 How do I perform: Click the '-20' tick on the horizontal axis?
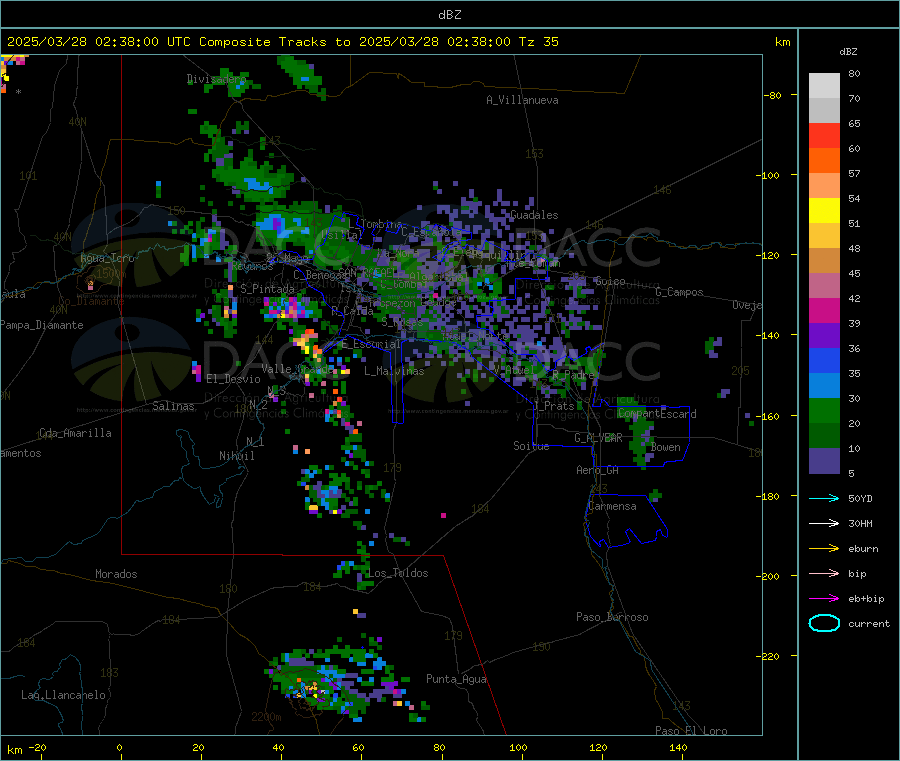[37, 747]
